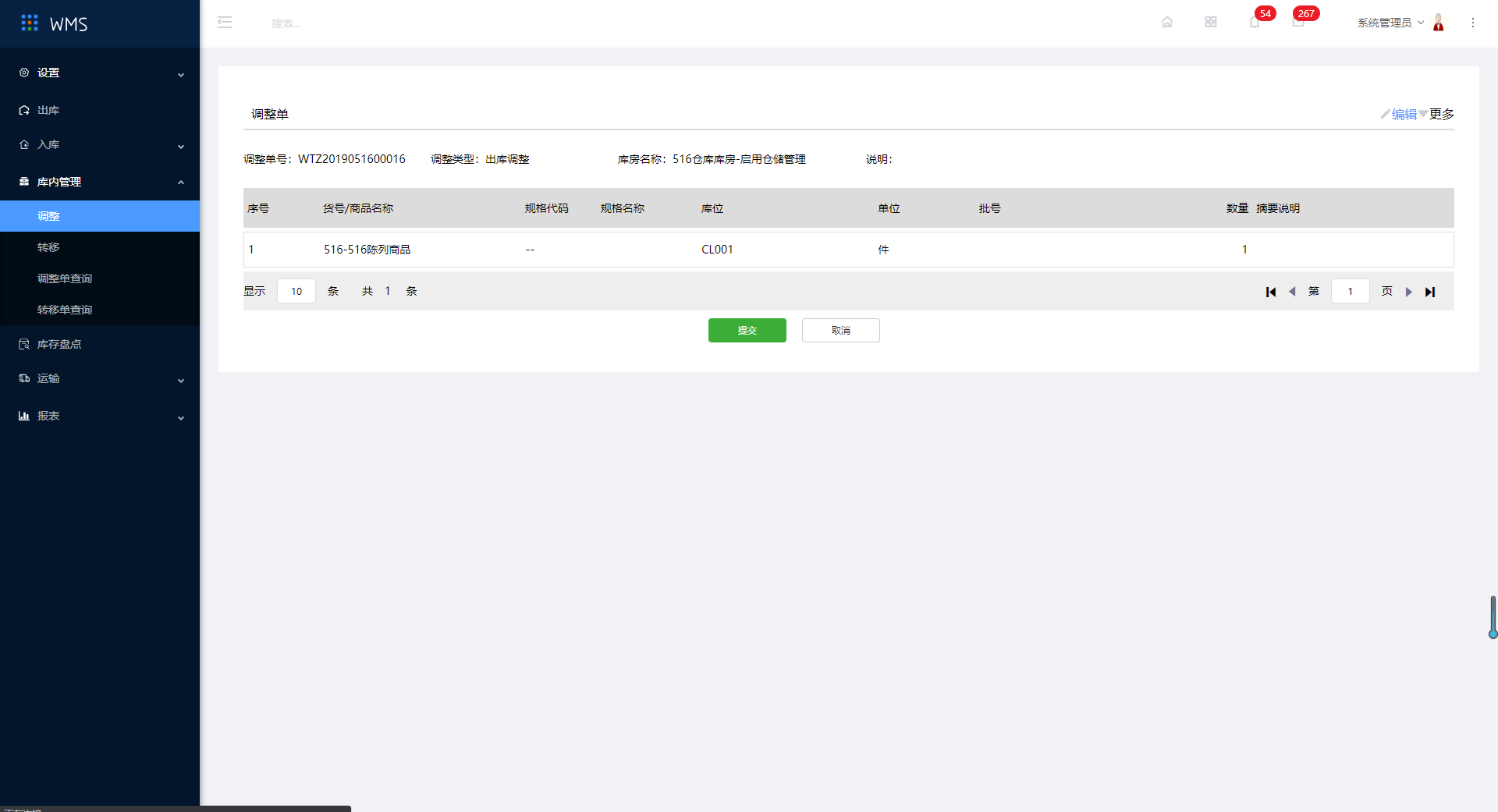Click the 出库 sidebar icon
1498x812 pixels.
[x=24, y=110]
